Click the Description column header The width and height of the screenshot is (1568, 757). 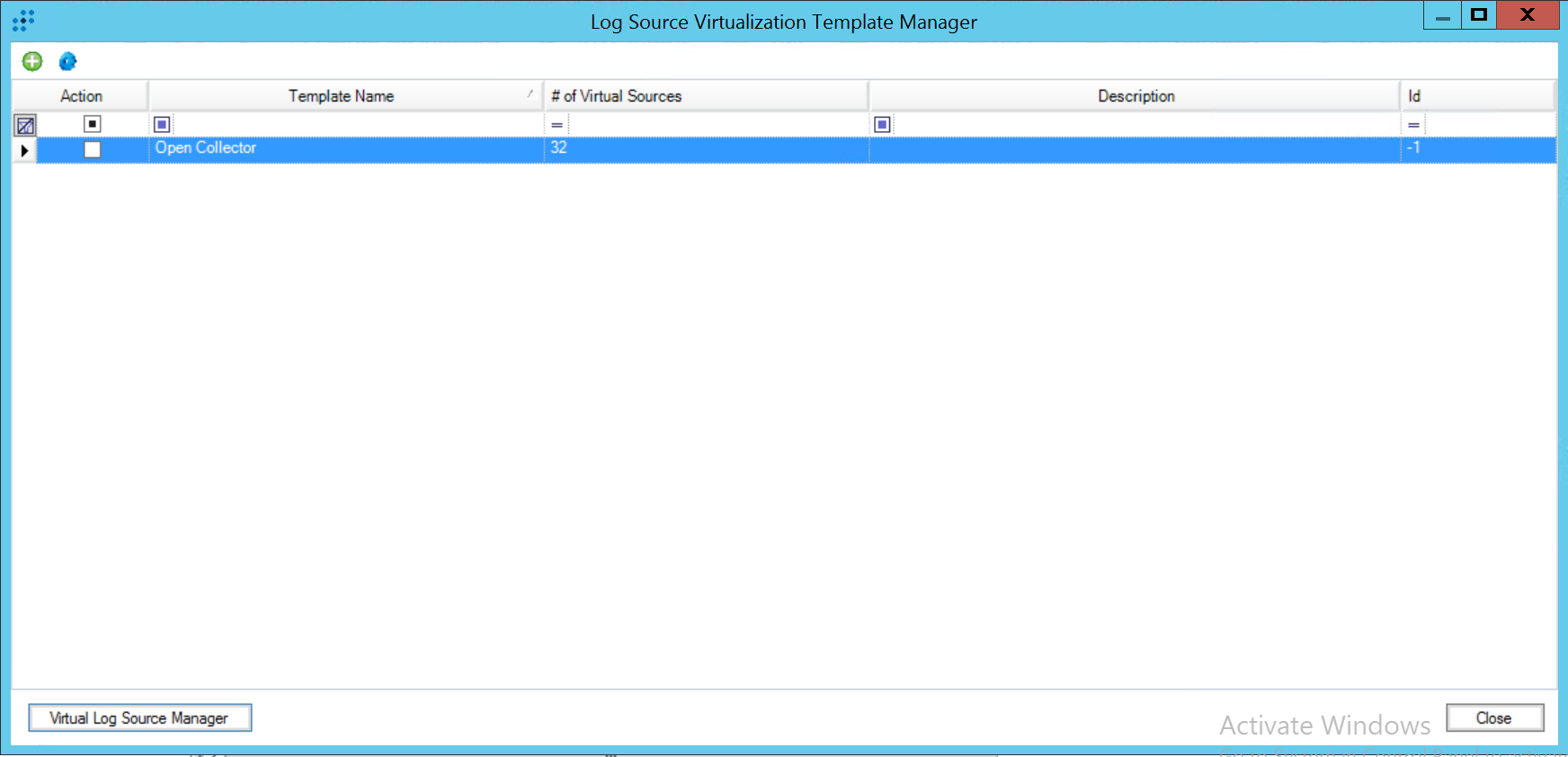click(x=1136, y=96)
